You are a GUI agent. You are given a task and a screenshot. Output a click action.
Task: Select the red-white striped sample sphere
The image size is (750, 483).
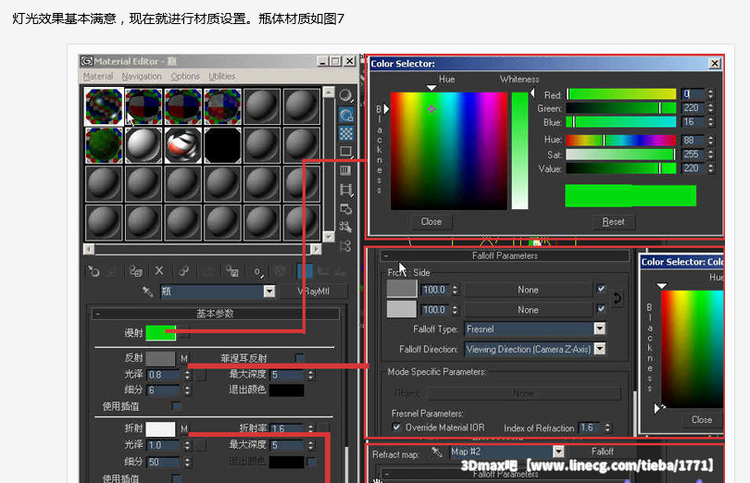click(x=183, y=145)
